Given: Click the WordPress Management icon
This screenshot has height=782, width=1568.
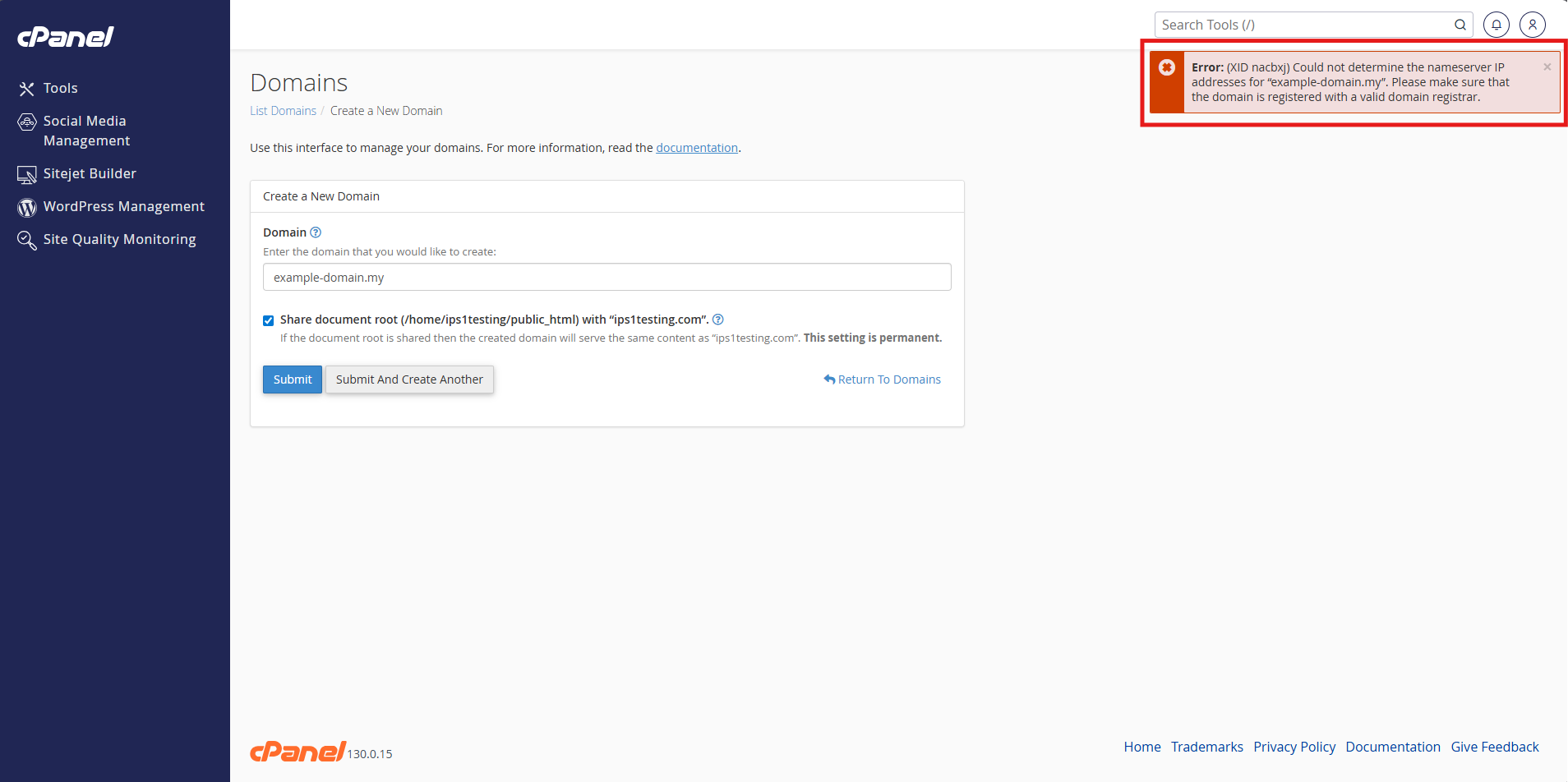Looking at the screenshot, I should point(27,207).
